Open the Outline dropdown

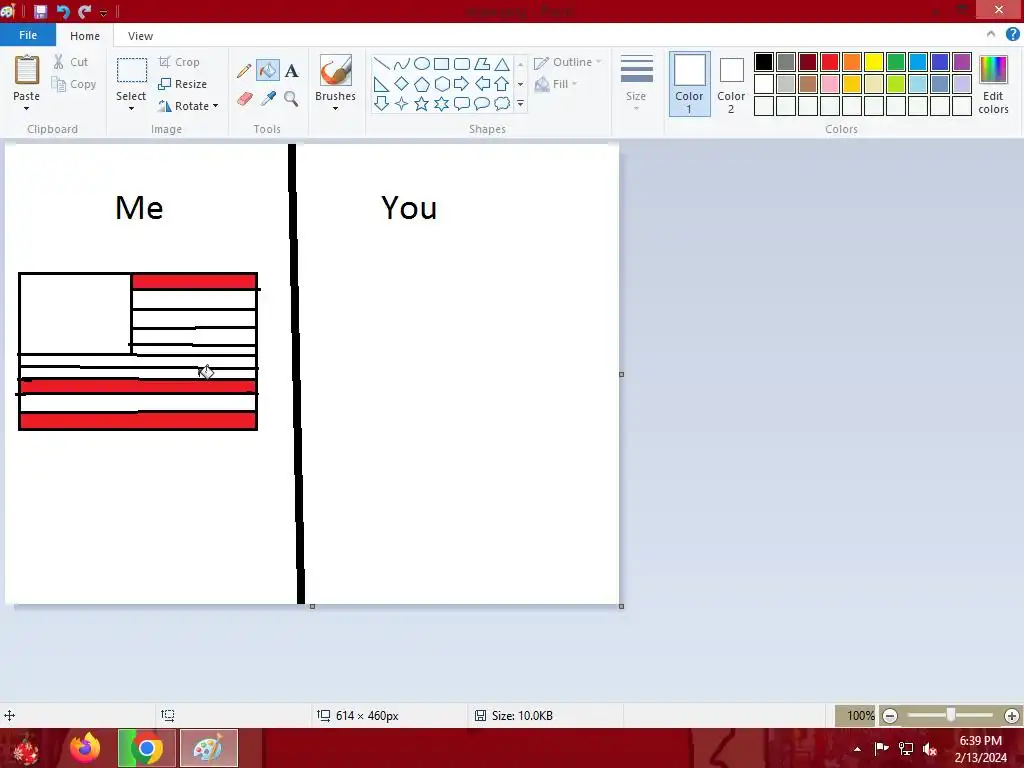click(x=567, y=62)
